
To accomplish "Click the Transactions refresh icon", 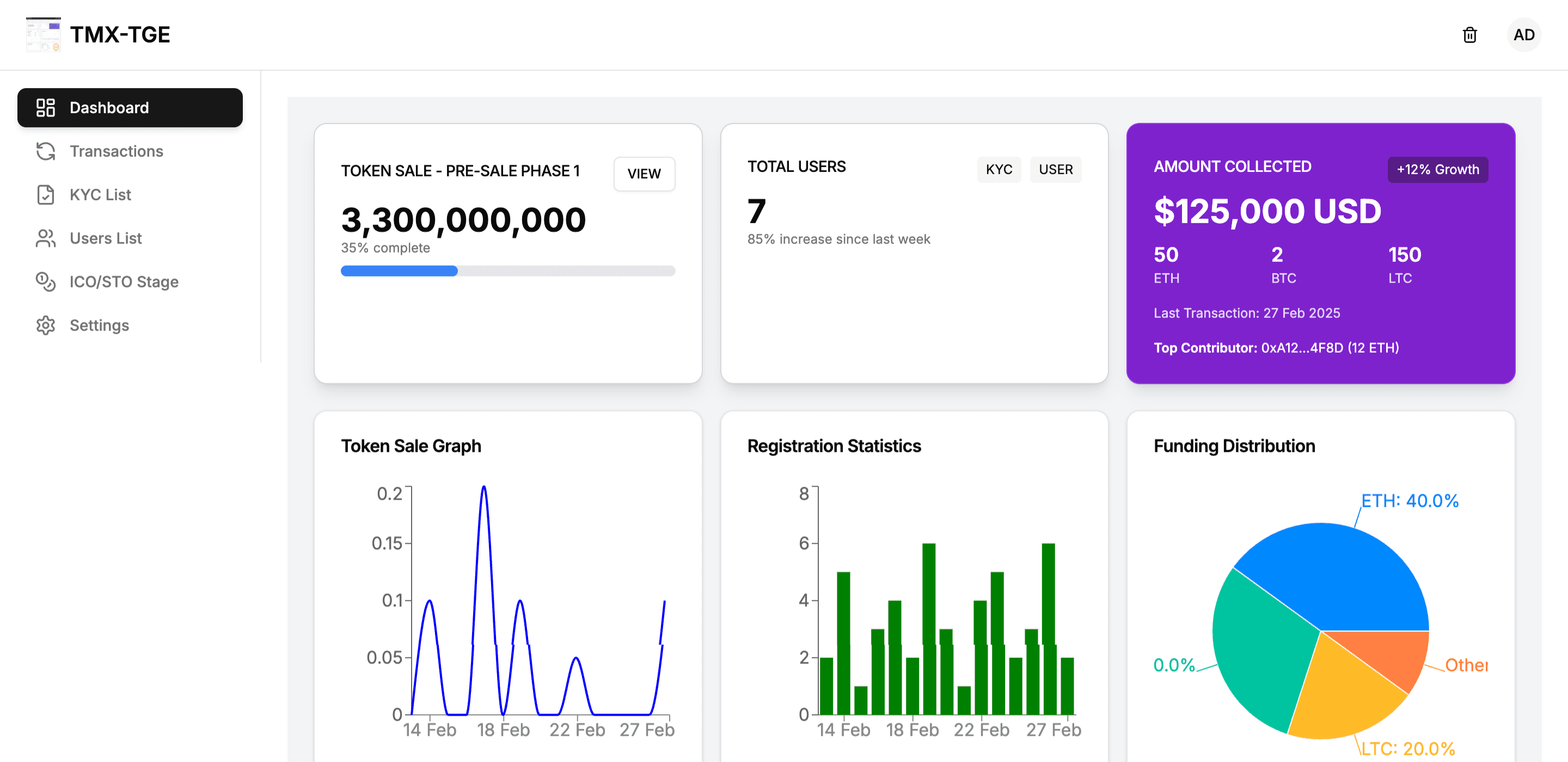I will 46,151.
